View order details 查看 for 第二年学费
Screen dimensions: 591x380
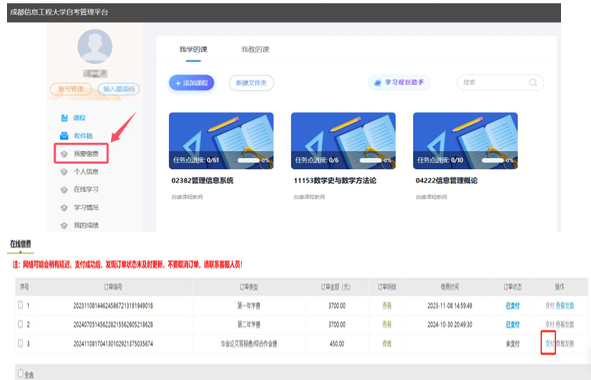coord(387,324)
